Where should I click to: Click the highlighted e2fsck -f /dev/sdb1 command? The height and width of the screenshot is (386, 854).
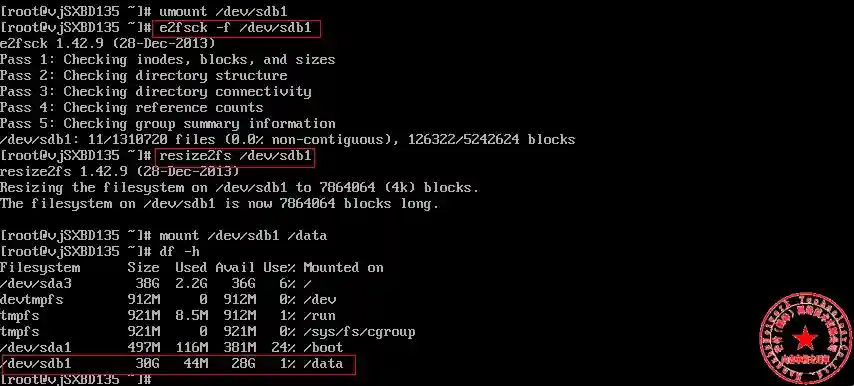236,27
